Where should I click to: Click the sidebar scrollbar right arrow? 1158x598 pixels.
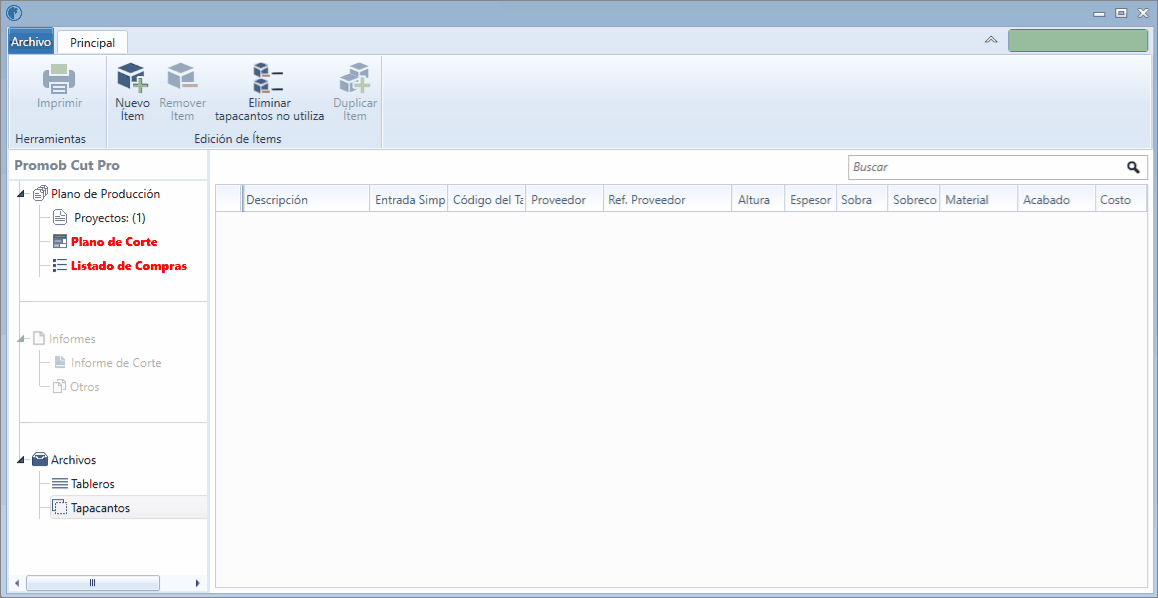197,583
